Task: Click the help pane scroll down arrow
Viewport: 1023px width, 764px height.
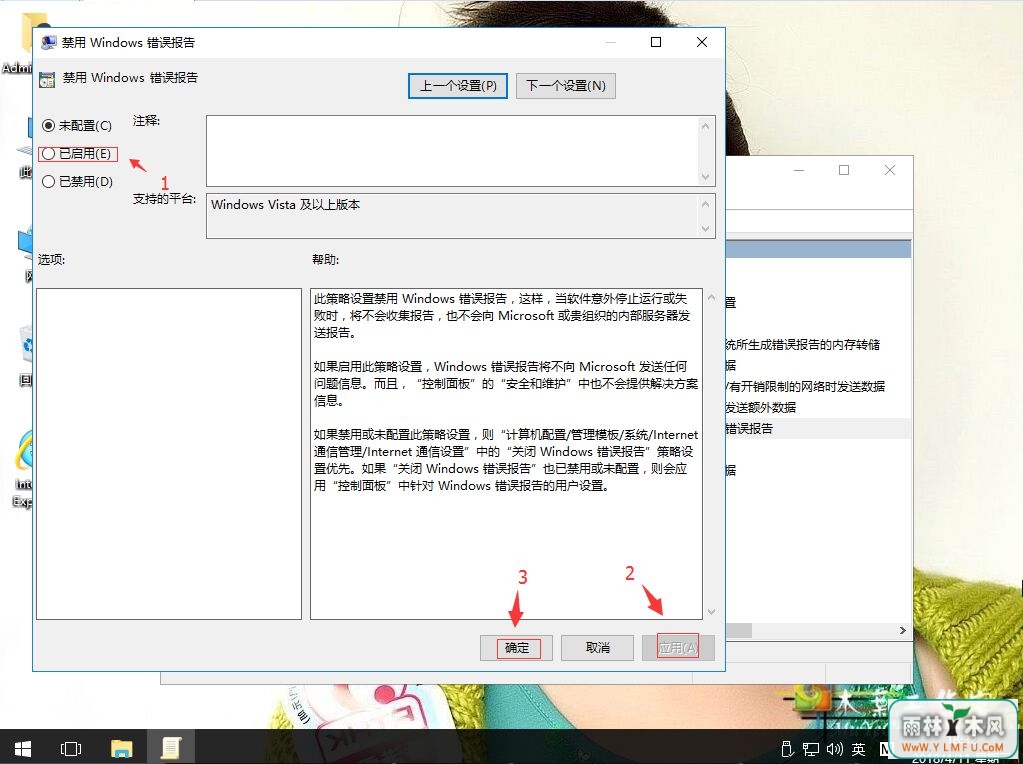Action: (x=711, y=612)
